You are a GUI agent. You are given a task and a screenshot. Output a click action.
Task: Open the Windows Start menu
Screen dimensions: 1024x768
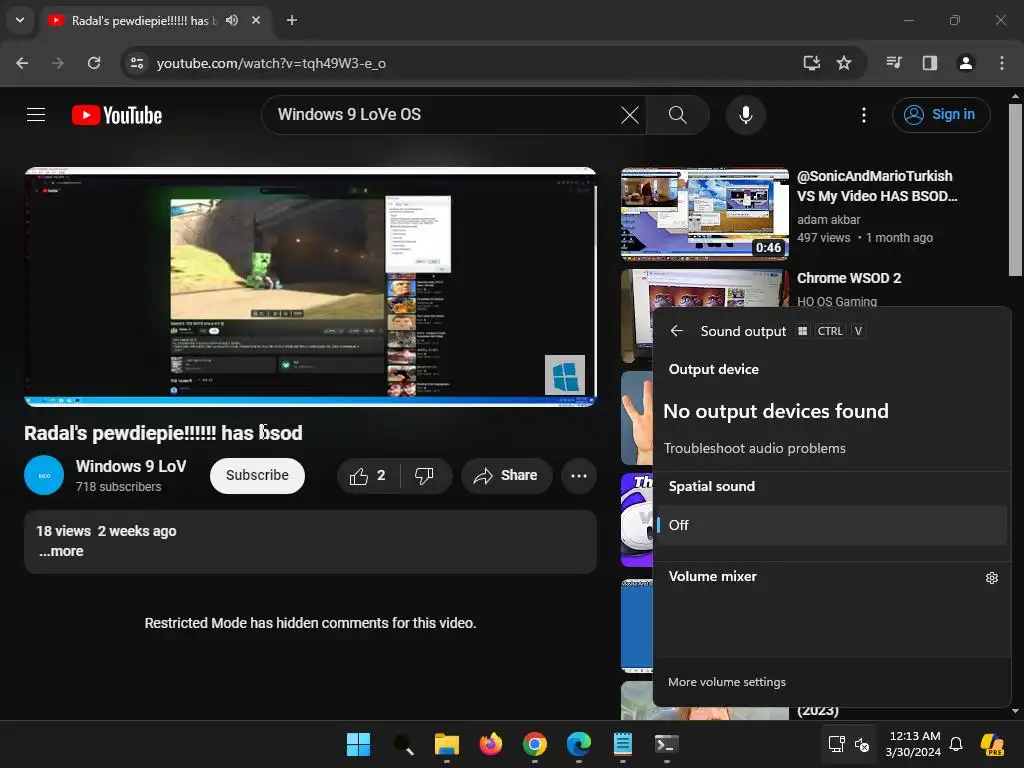(359, 744)
